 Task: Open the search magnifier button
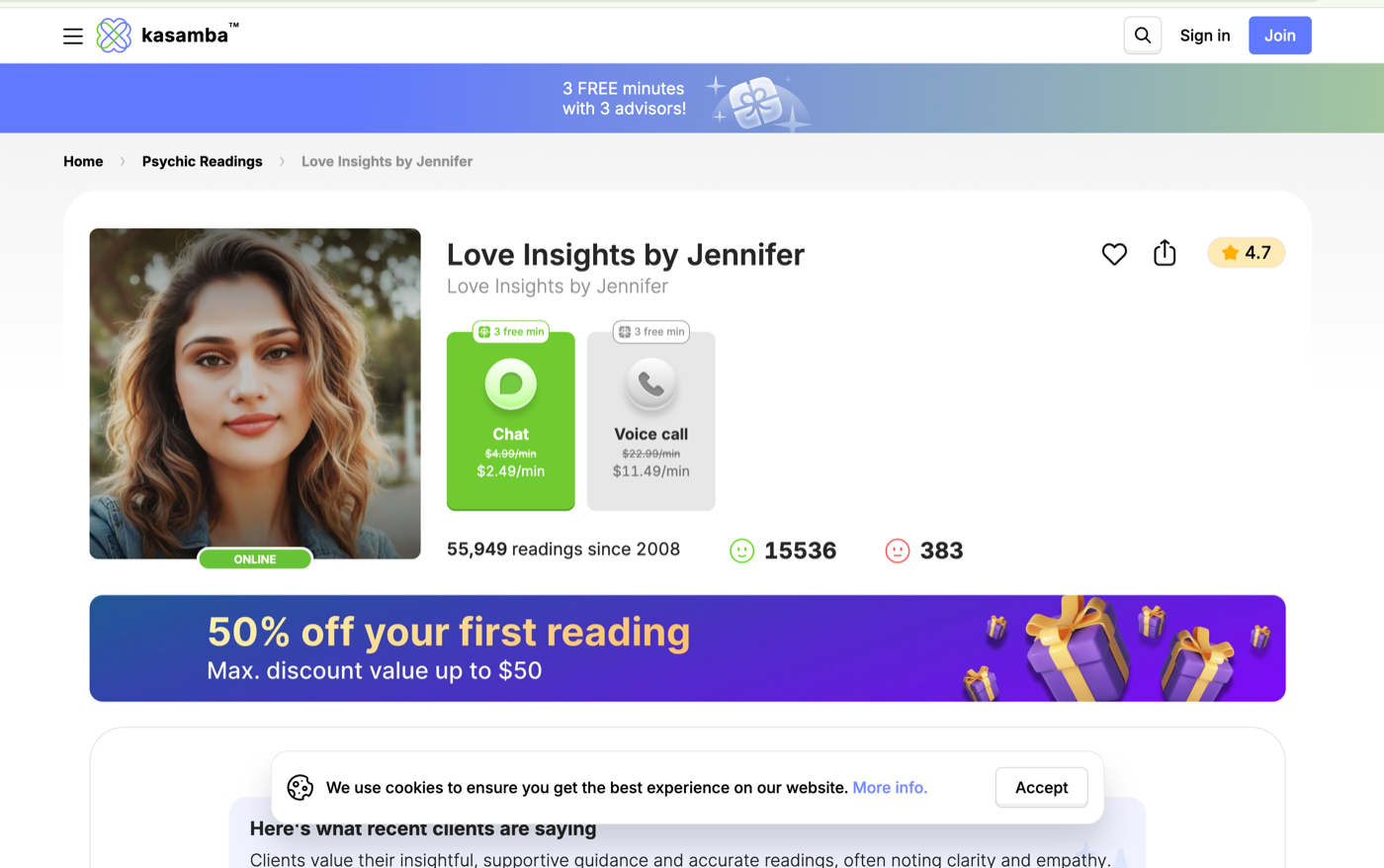1142,36
